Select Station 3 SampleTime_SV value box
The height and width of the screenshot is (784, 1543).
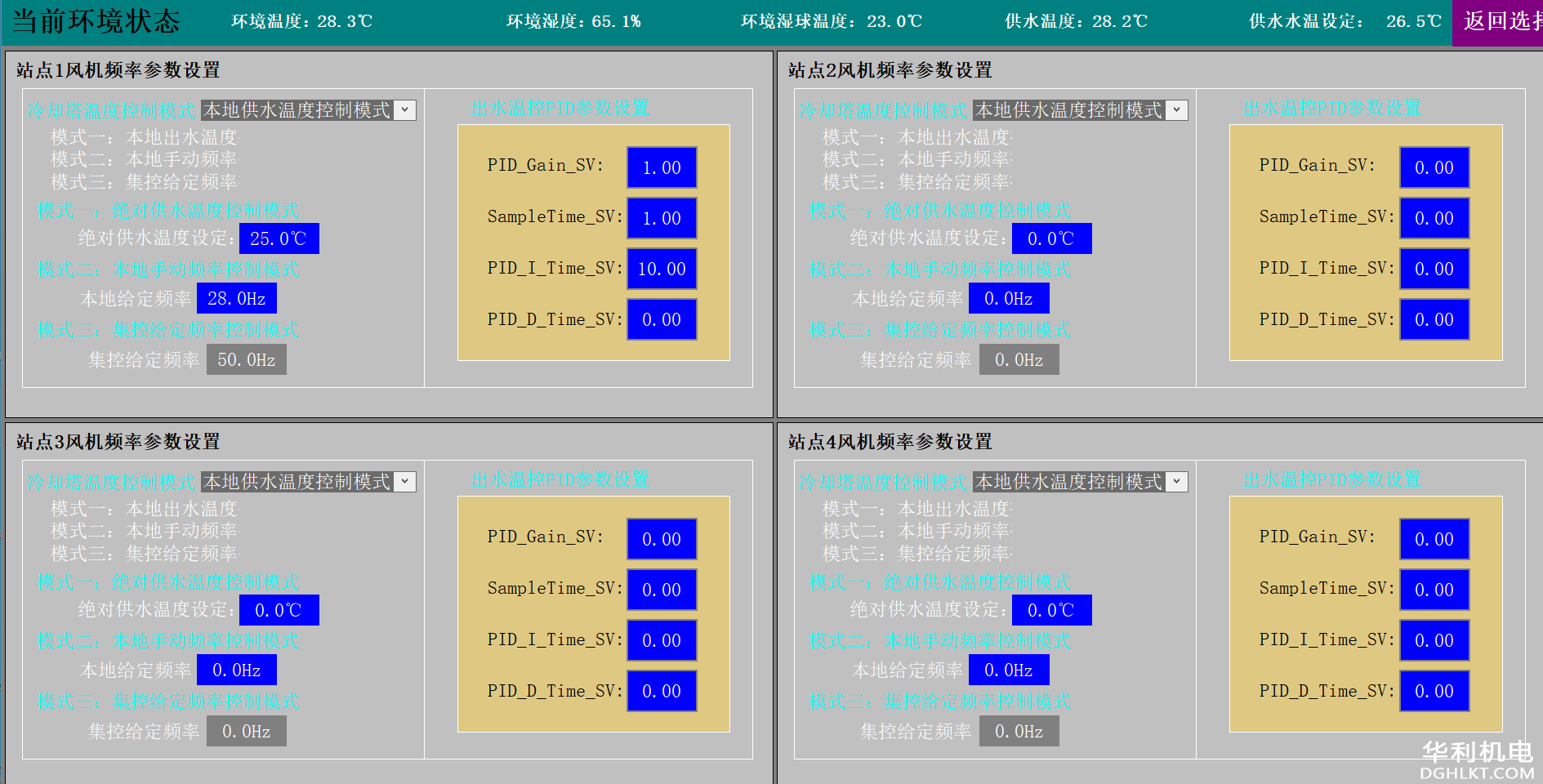(662, 590)
